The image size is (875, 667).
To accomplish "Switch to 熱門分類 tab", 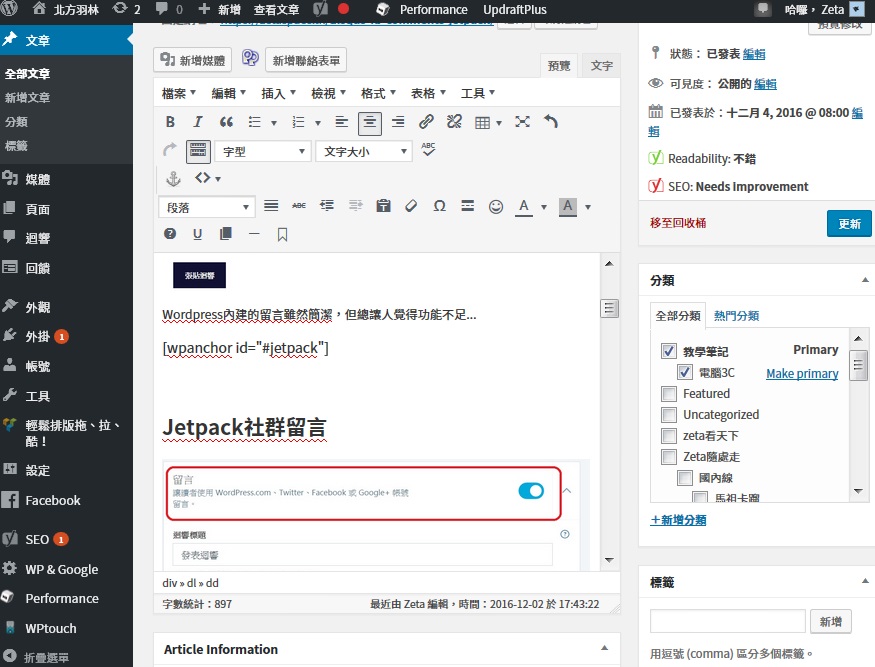I will pyautogui.click(x=736, y=316).
